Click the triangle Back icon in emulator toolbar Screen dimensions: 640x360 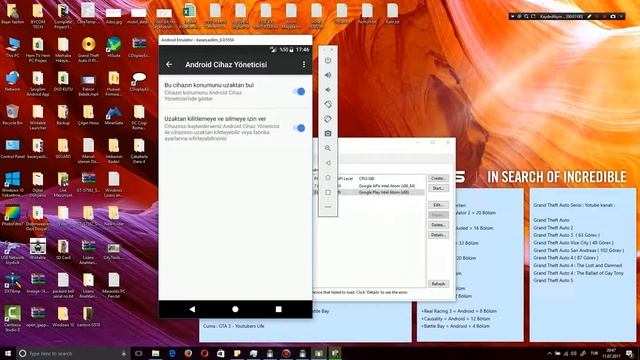click(328, 163)
